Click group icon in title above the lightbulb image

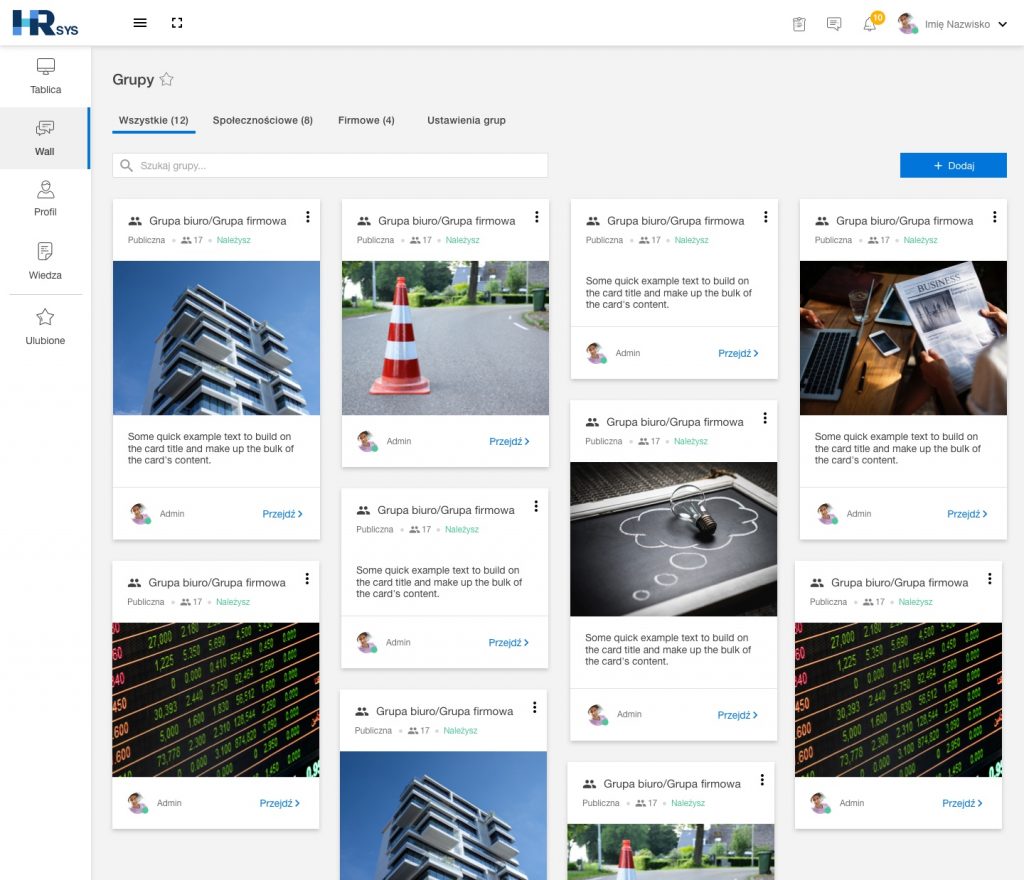coord(592,422)
